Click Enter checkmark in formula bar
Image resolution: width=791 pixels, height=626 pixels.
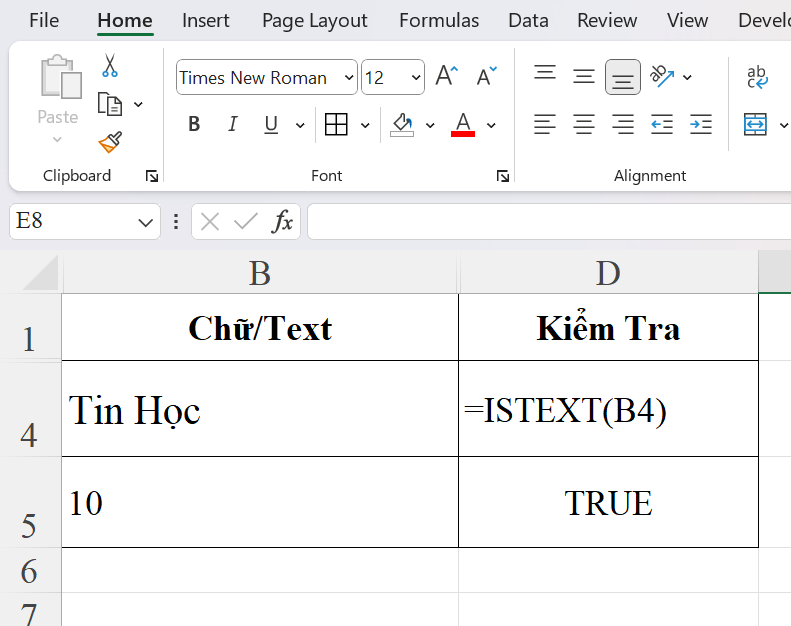(246, 221)
